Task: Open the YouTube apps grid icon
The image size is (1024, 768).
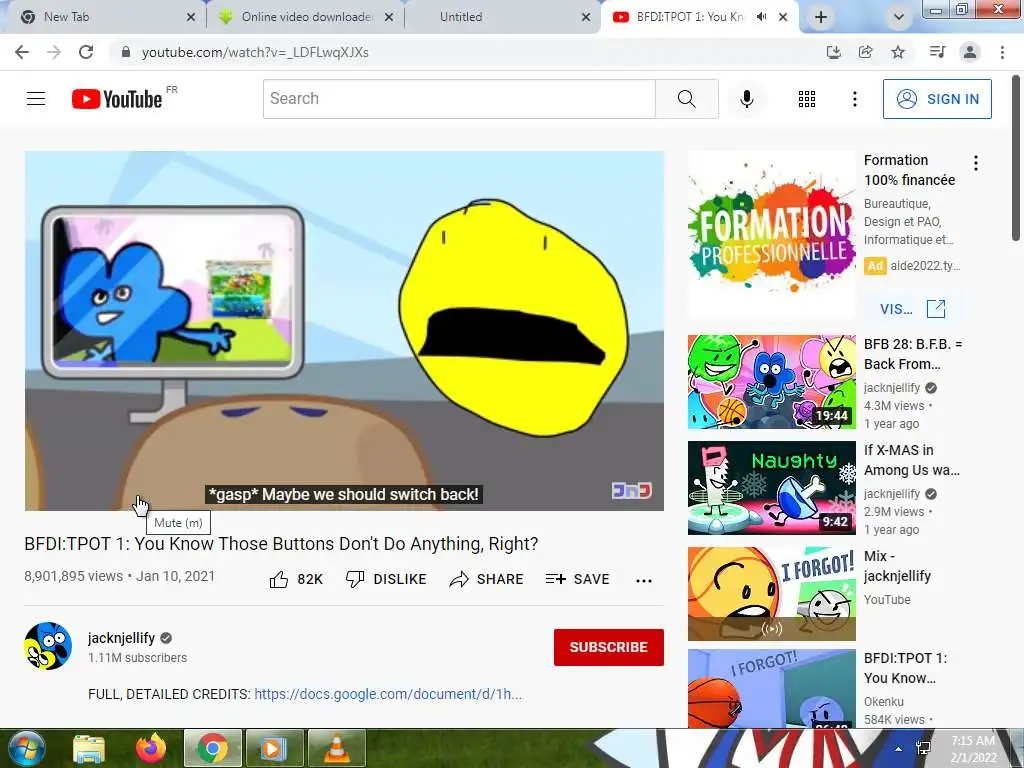Action: coord(807,99)
